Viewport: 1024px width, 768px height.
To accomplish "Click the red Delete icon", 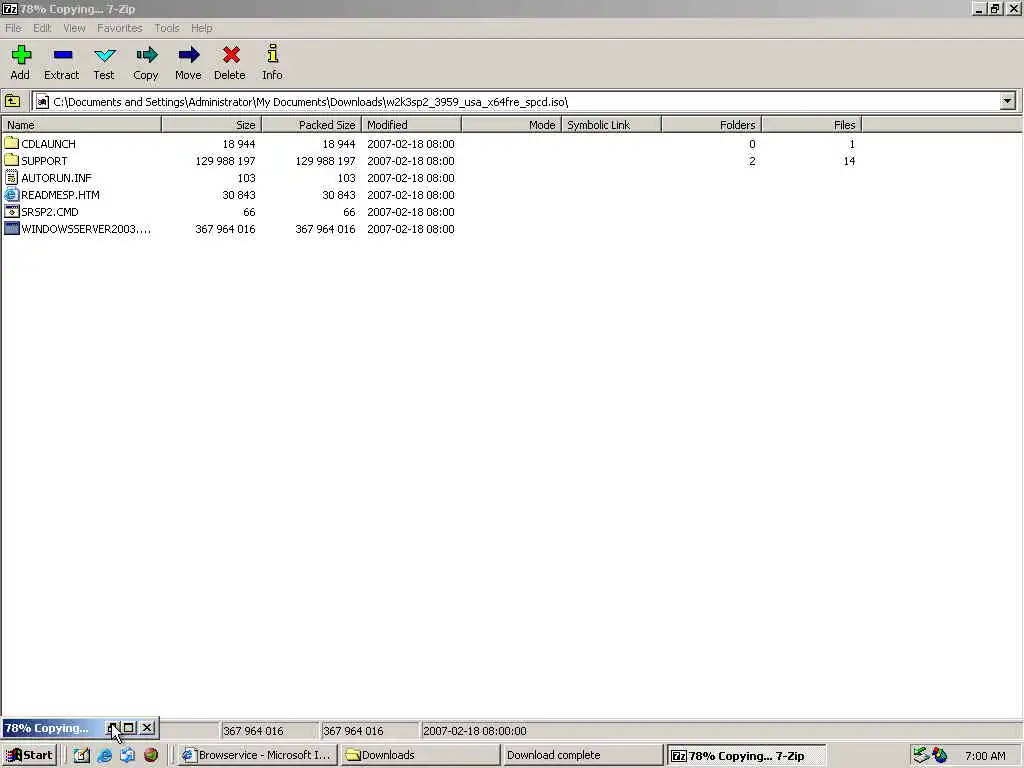I will click(x=231, y=55).
